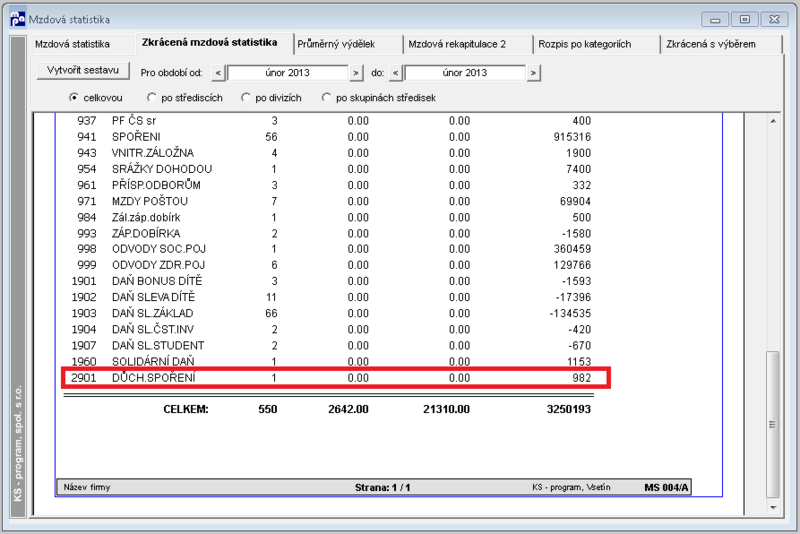This screenshot has width=800, height=534.
Task: Click row 943 VNITR.ZÁLOŽNA
Action: click(x=334, y=153)
